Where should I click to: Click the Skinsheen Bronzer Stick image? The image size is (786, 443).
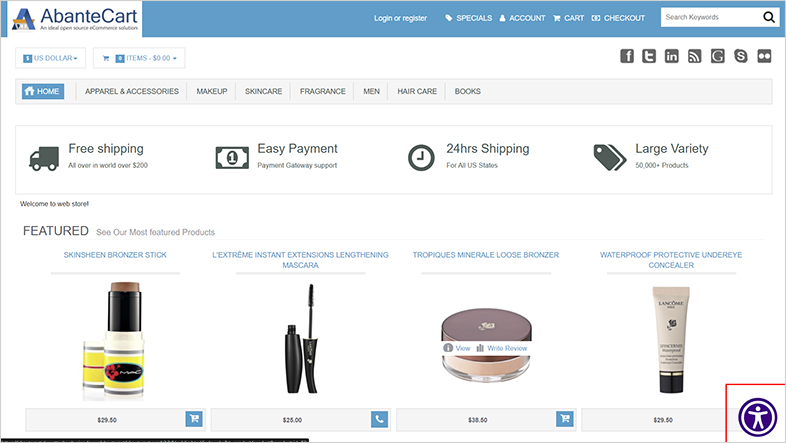click(114, 341)
